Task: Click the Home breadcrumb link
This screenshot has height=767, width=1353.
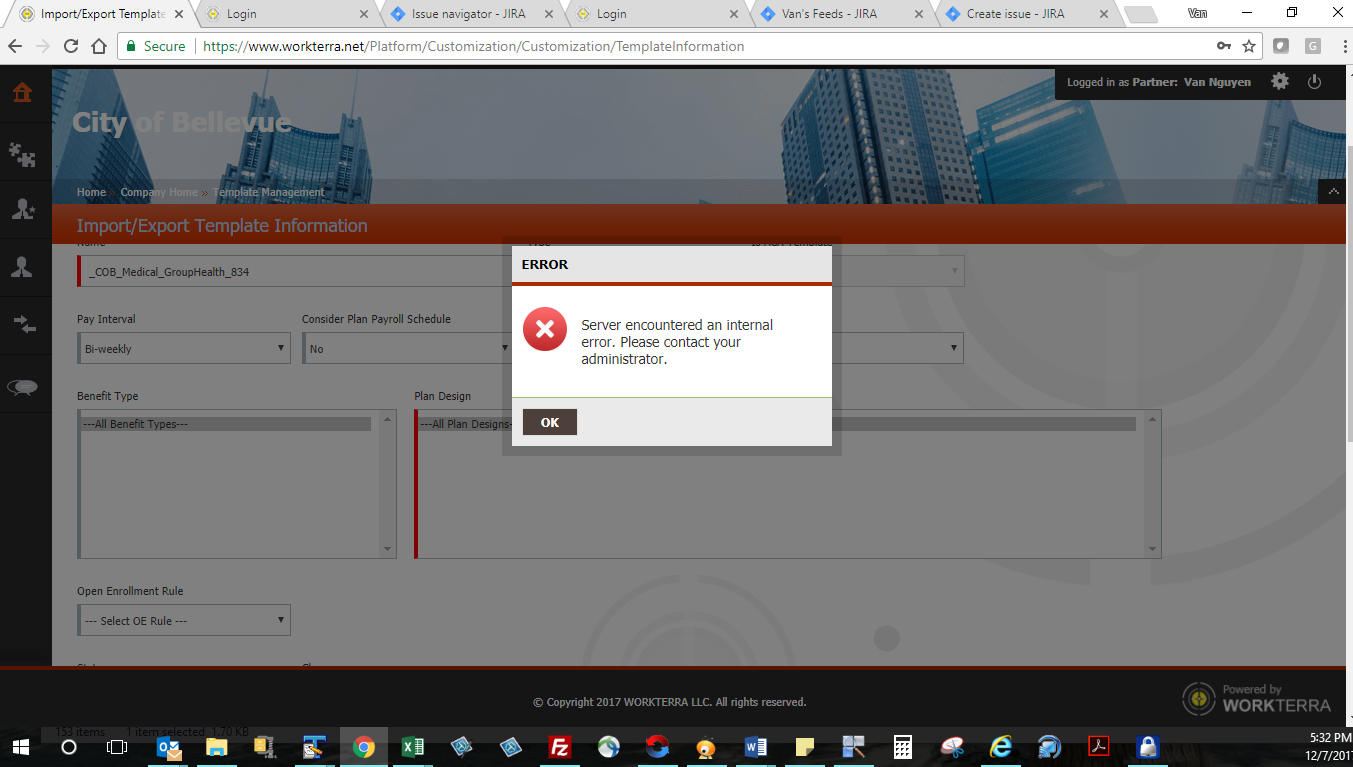Action: 91,192
